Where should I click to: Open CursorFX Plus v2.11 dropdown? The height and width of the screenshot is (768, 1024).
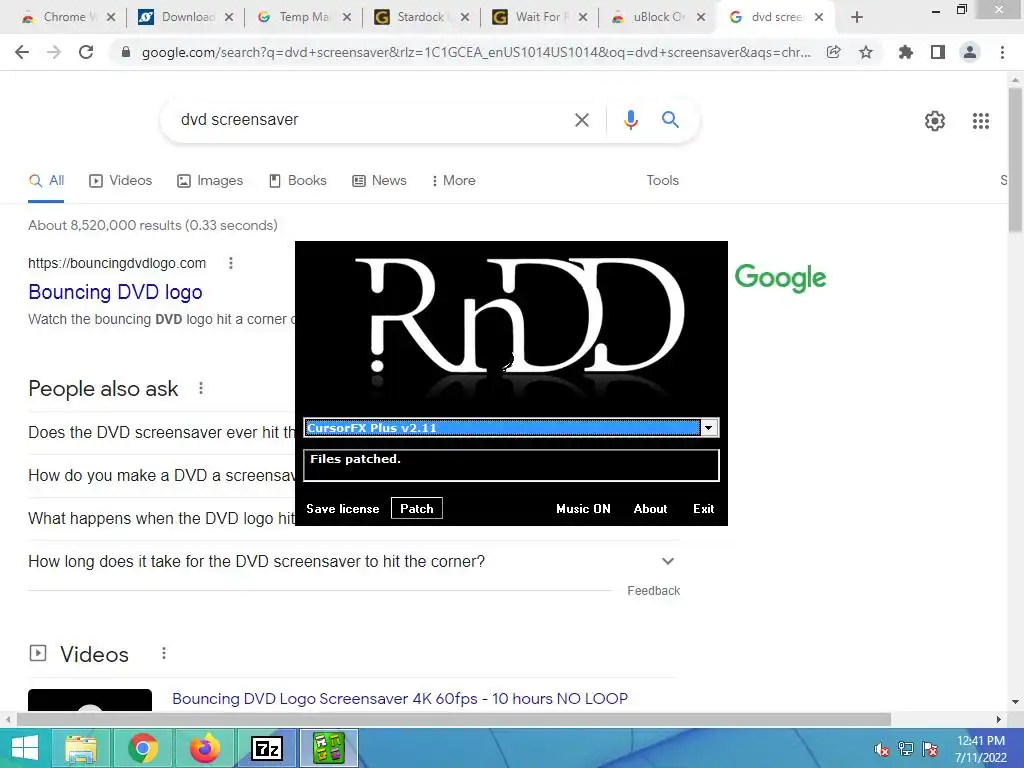(x=709, y=428)
